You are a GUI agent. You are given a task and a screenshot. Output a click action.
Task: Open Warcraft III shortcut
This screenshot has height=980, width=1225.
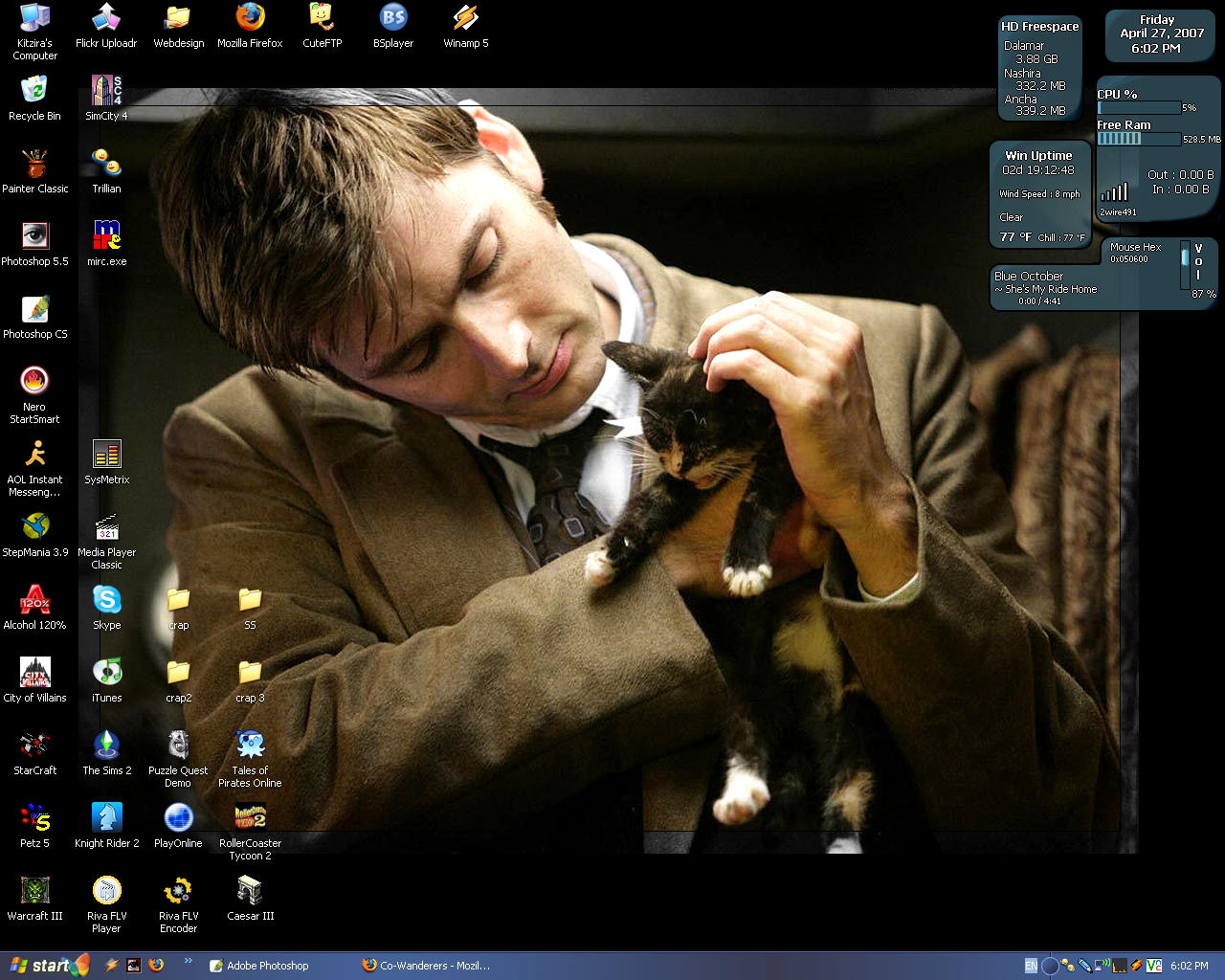(34, 898)
